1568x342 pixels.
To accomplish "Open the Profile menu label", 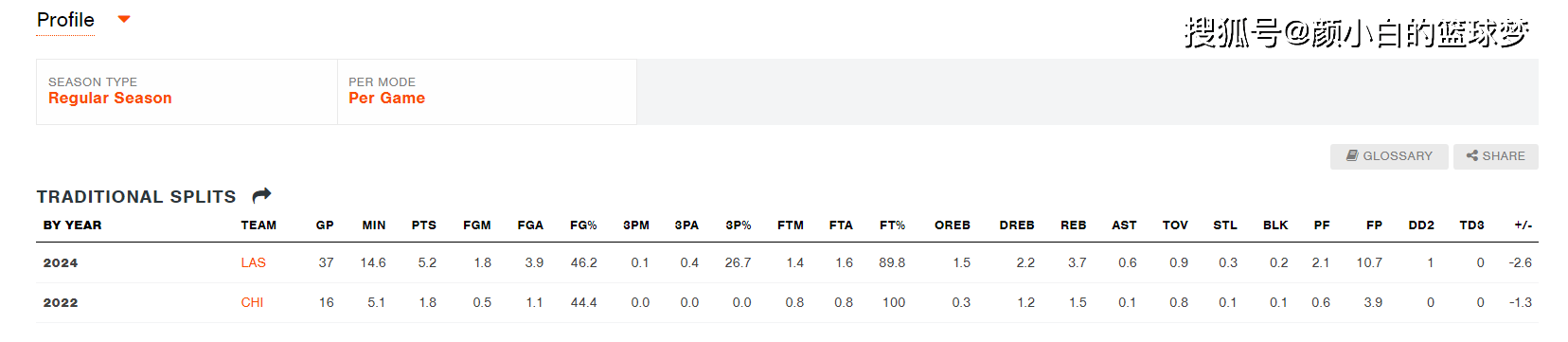I will click(65, 20).
